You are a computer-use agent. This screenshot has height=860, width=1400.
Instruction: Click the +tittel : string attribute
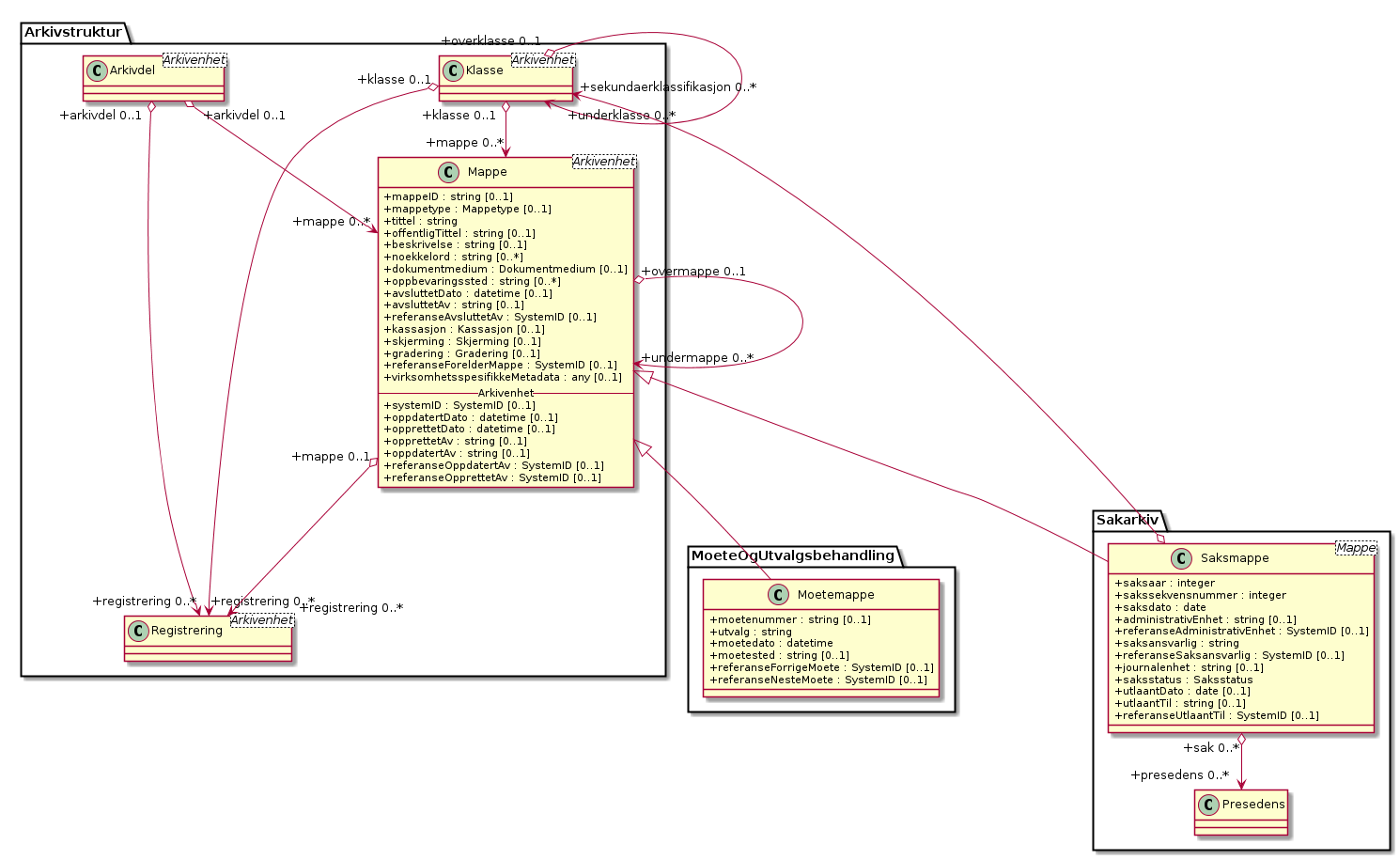click(x=420, y=222)
